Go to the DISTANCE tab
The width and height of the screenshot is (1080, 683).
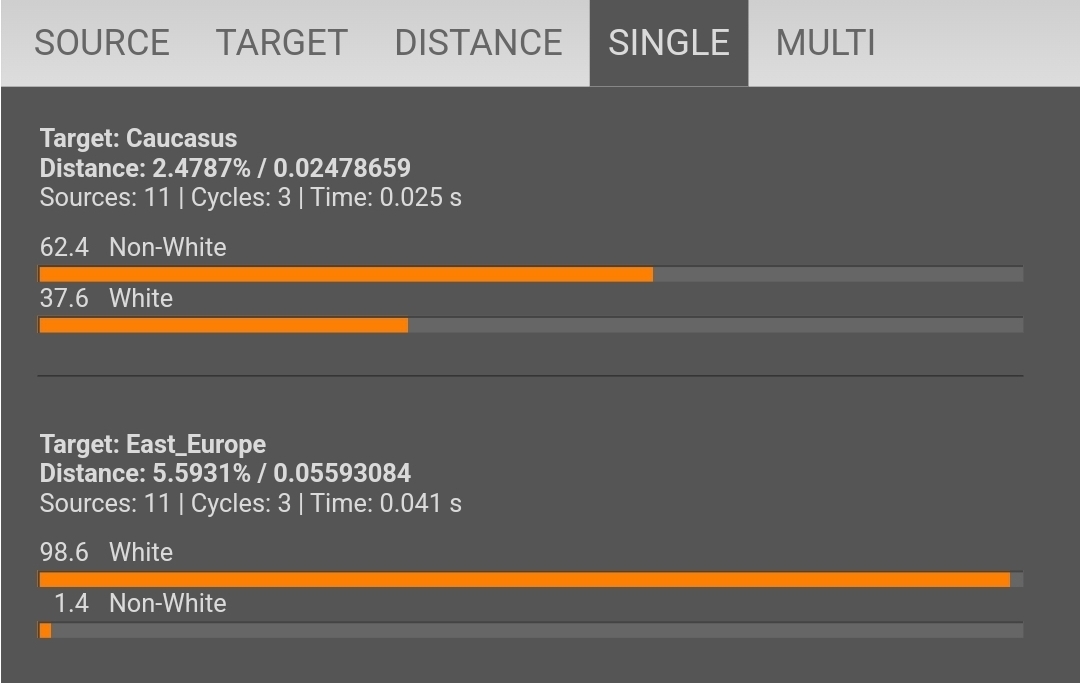(478, 43)
